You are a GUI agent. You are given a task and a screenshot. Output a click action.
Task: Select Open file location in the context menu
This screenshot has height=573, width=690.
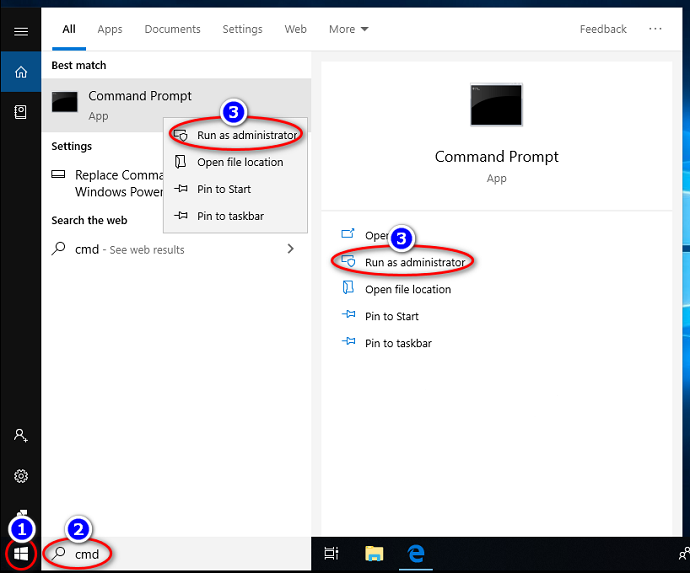[x=240, y=162]
